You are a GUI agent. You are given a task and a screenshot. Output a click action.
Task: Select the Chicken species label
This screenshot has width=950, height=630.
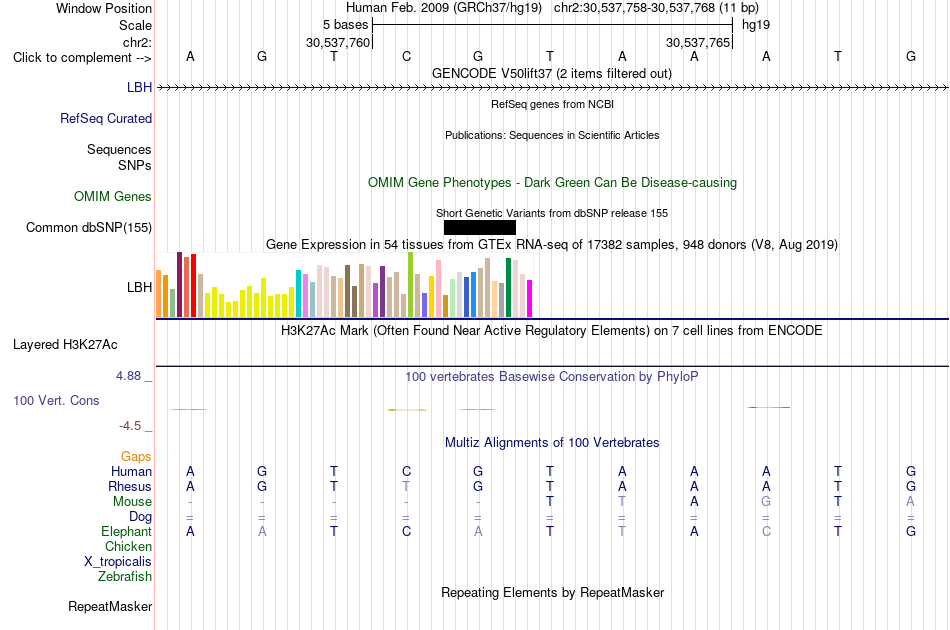[x=128, y=546]
